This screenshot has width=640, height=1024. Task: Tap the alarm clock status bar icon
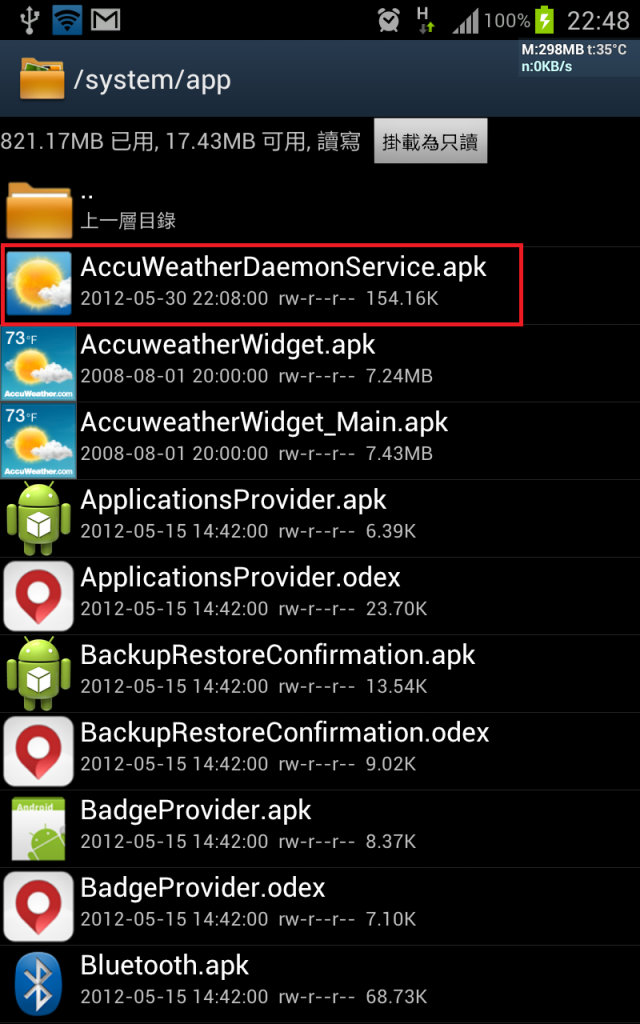point(389,20)
